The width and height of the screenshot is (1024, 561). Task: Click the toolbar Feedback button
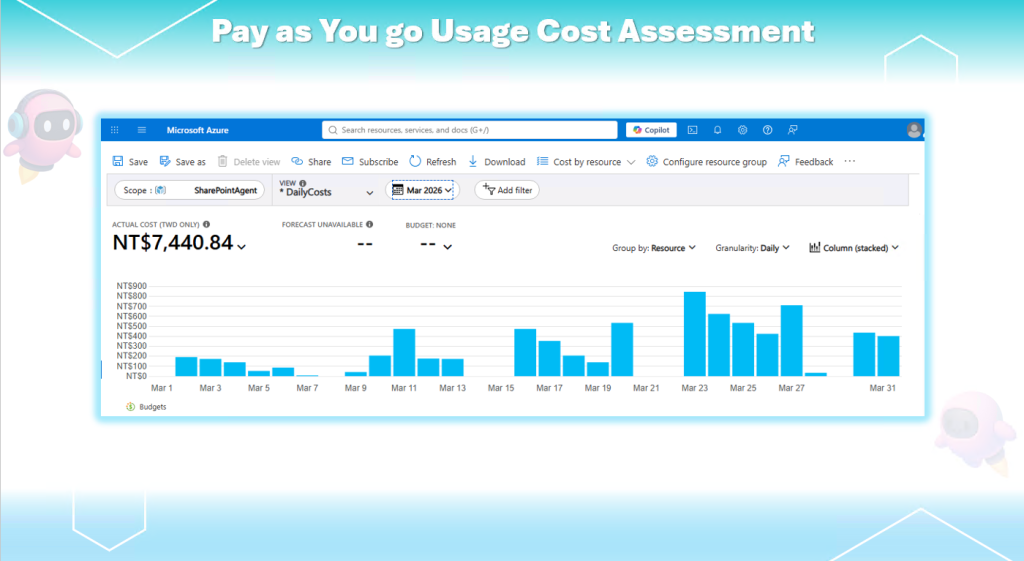pyautogui.click(x=805, y=161)
